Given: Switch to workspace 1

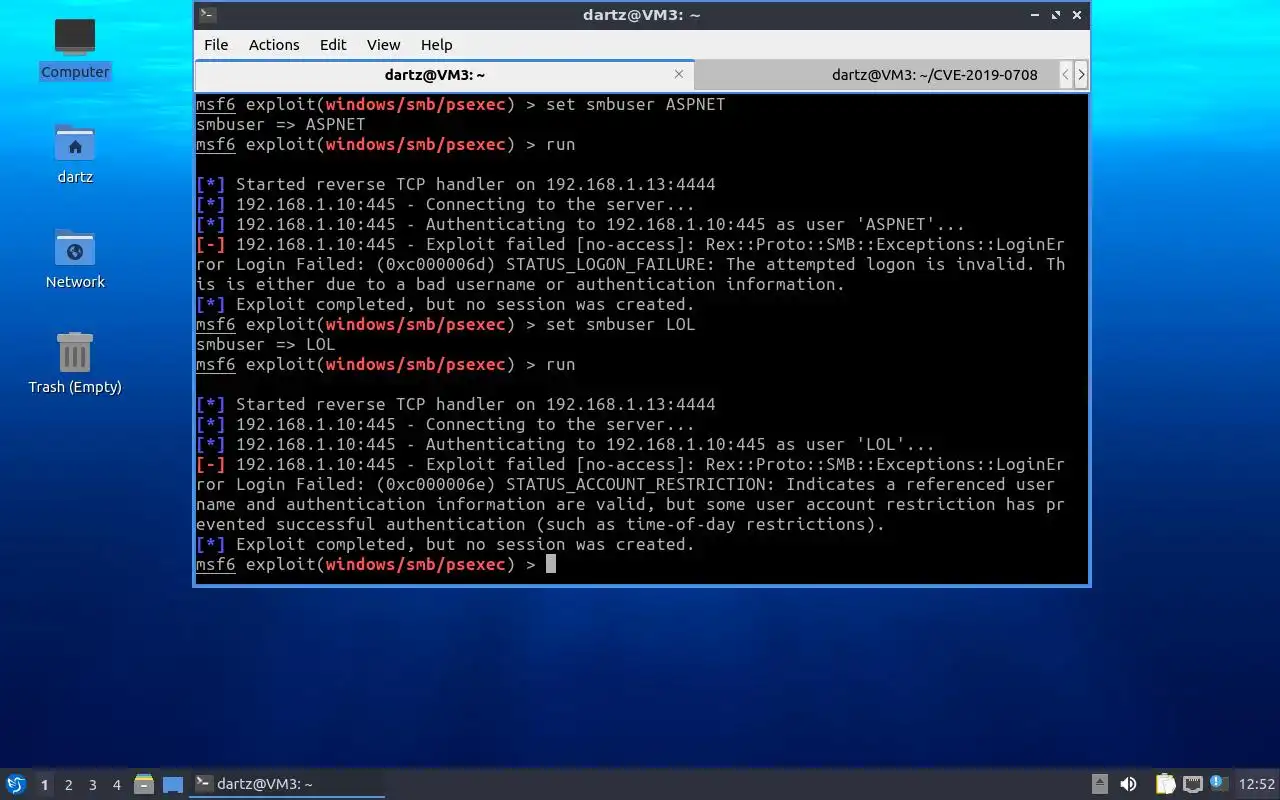Looking at the screenshot, I should [x=44, y=785].
